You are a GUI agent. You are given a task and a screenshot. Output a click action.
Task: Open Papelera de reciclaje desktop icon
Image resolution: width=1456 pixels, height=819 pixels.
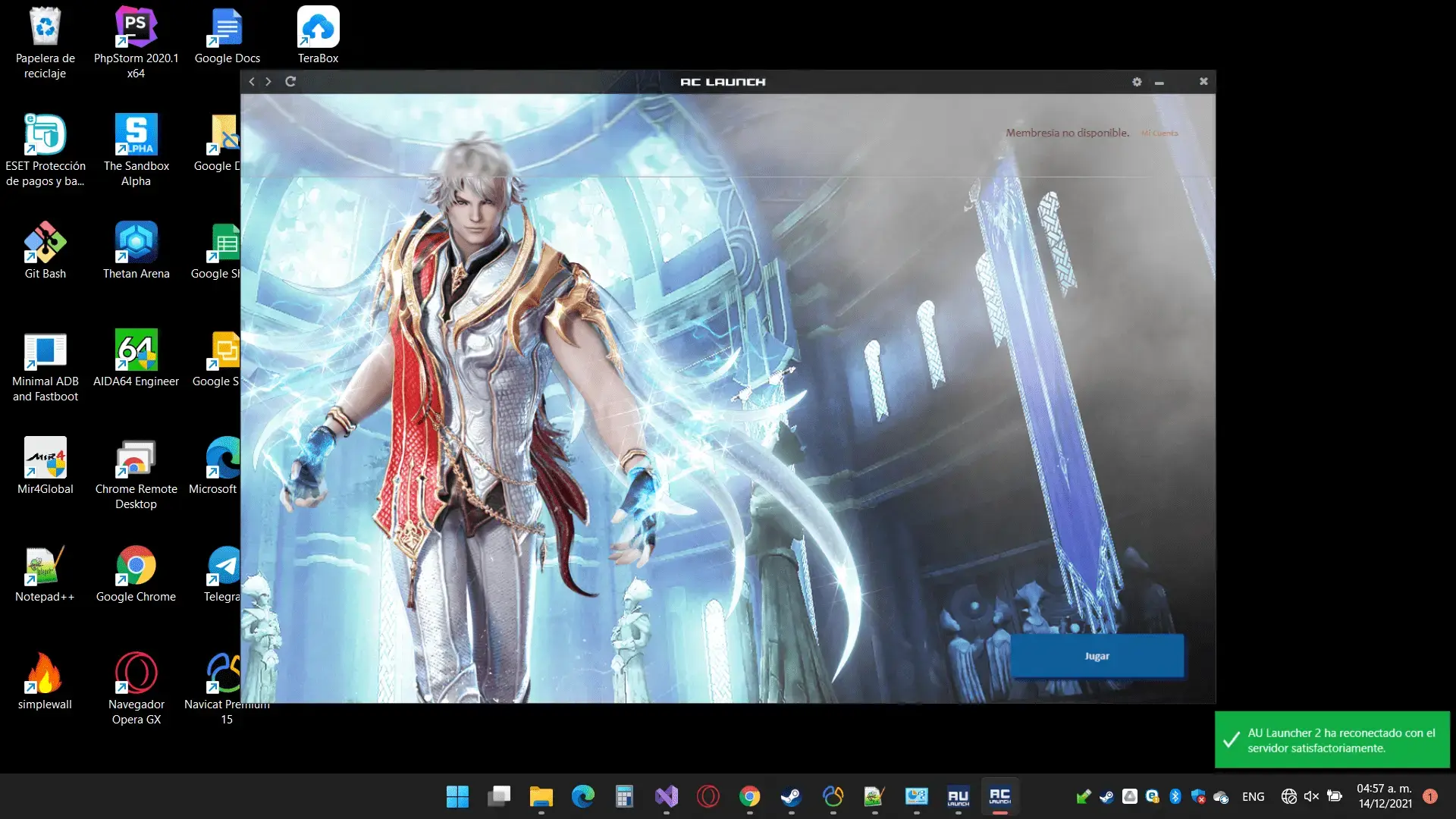point(45,42)
